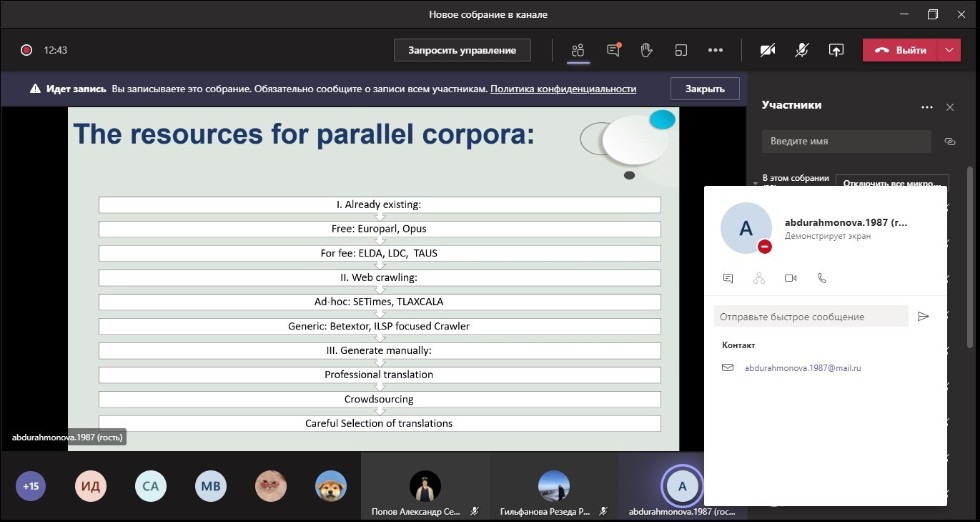Toggle the participants panel icon
Viewport: 980px width, 522px height.
coord(578,50)
